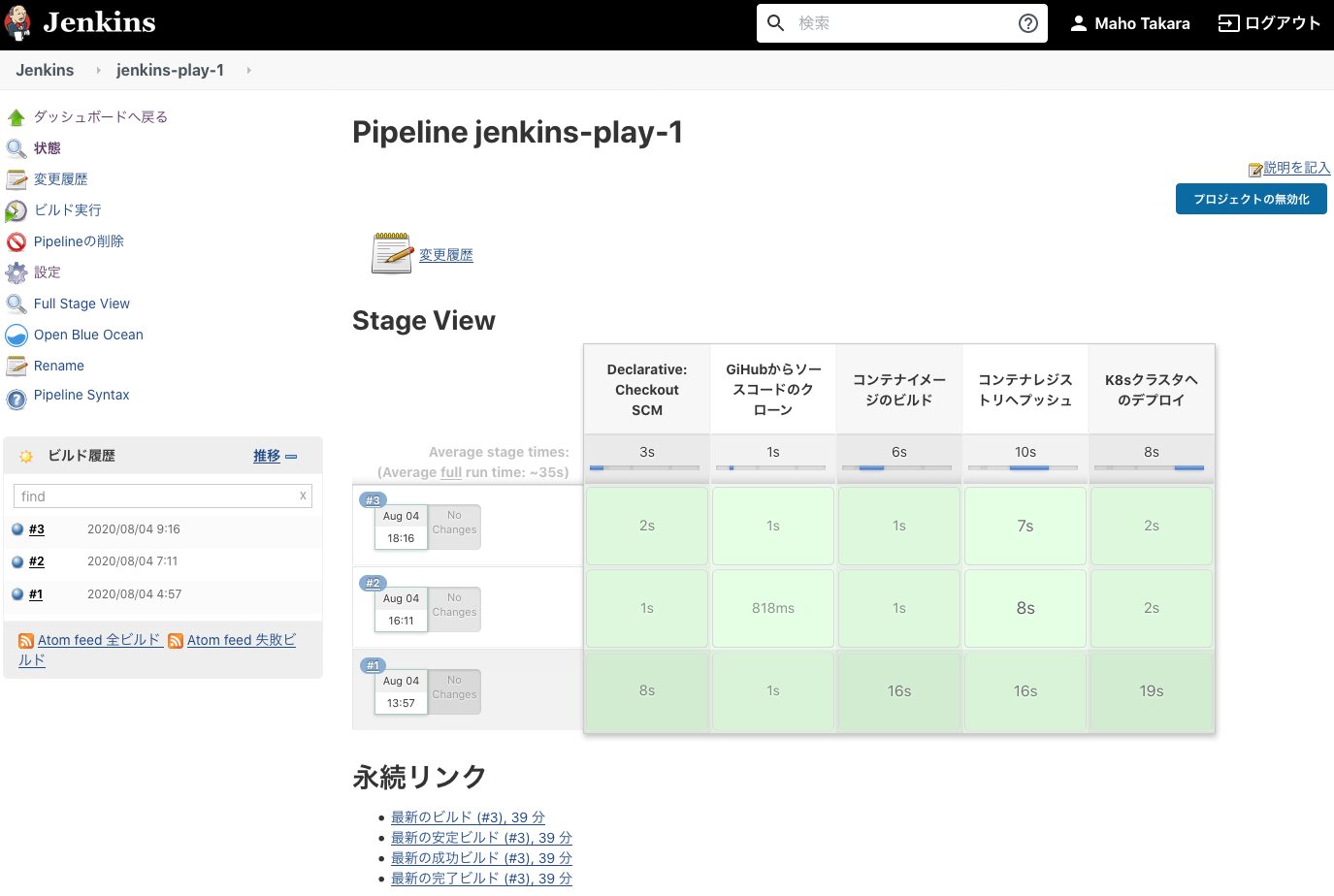Click プロジェクトの無効化 button
The height and width of the screenshot is (896, 1334).
click(x=1252, y=199)
